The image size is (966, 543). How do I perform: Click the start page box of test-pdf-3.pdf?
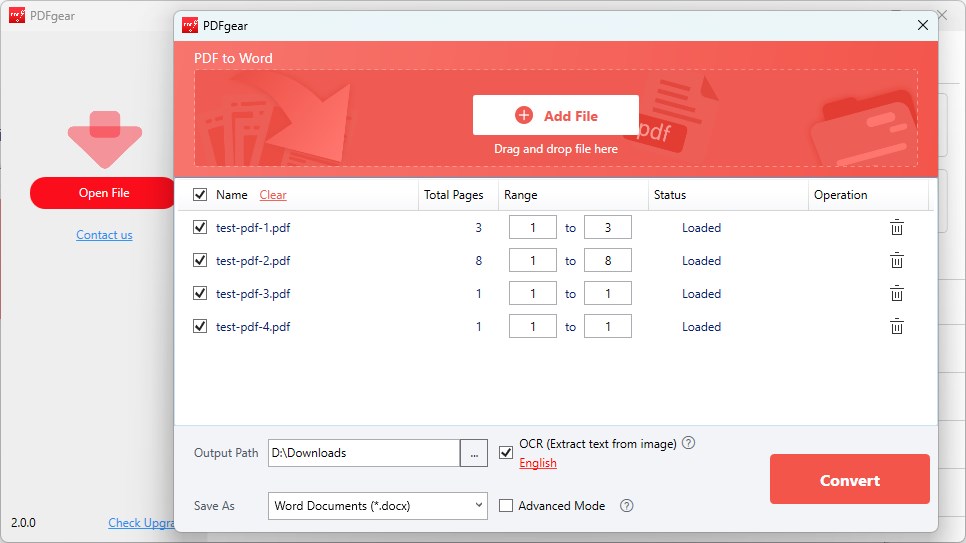[x=533, y=293]
